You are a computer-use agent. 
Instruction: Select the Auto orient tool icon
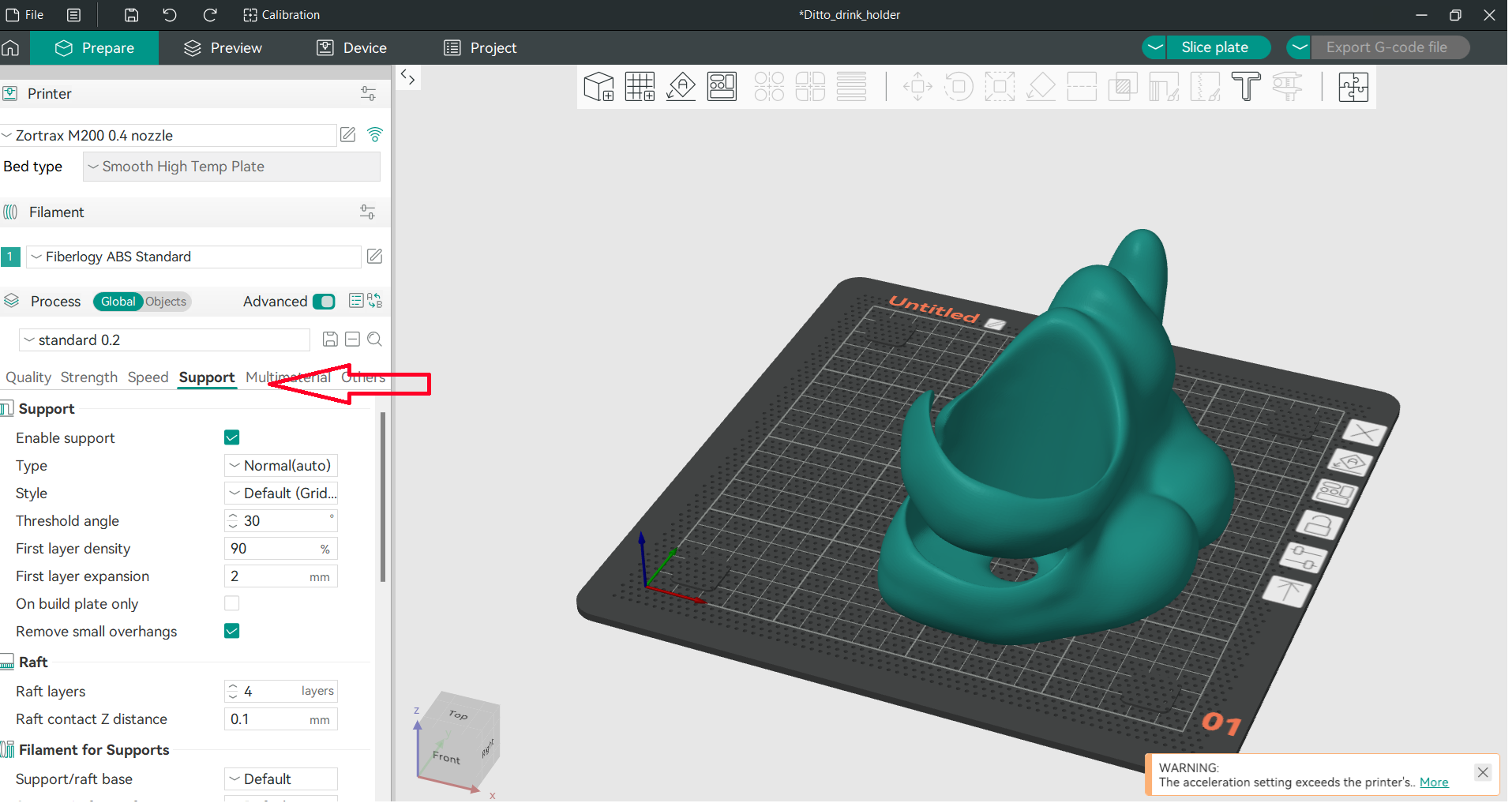tap(681, 86)
